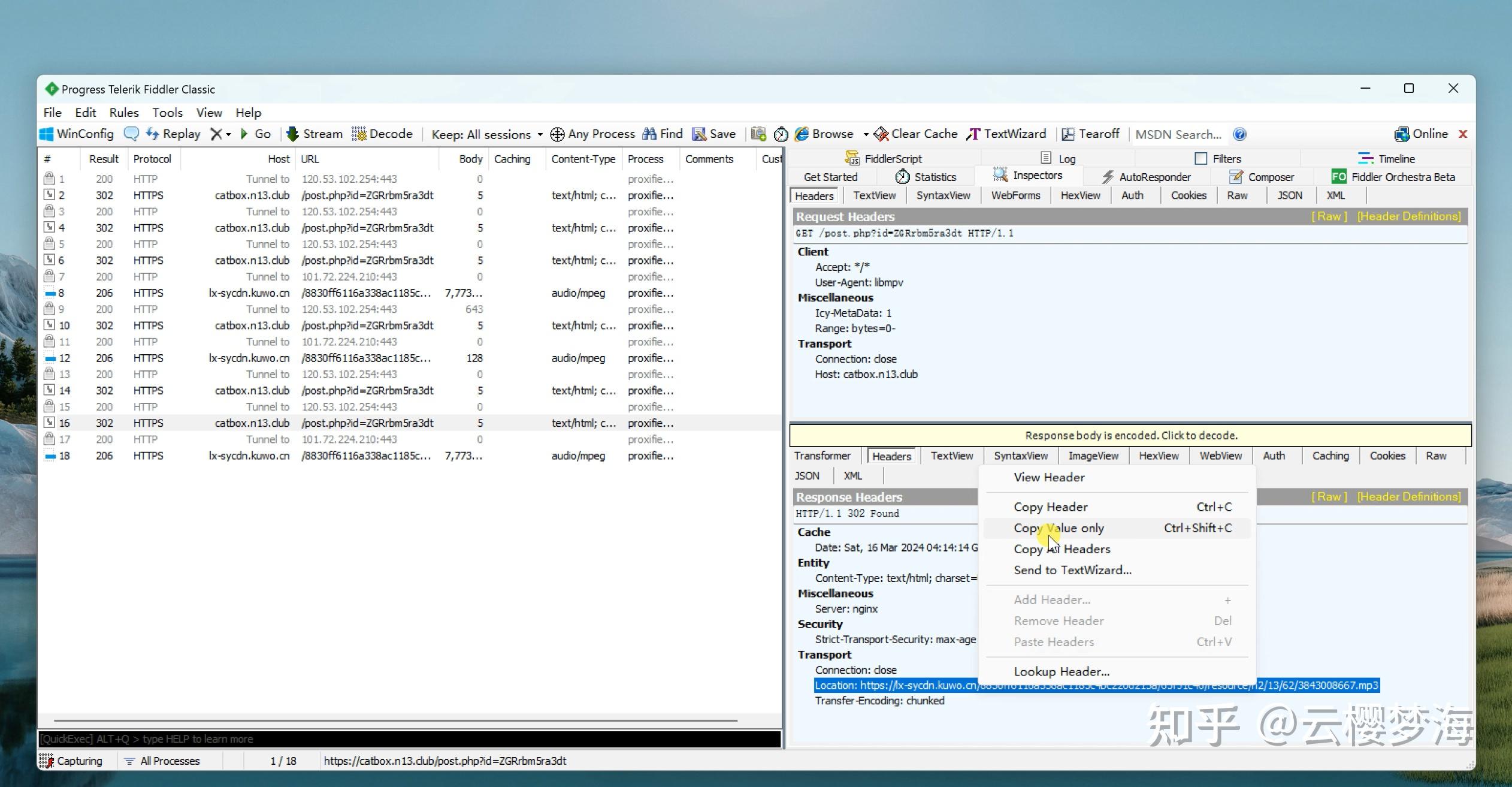Viewport: 1512px width, 787px height.
Task: Click the Raw link in Request Headers
Action: click(x=1329, y=216)
